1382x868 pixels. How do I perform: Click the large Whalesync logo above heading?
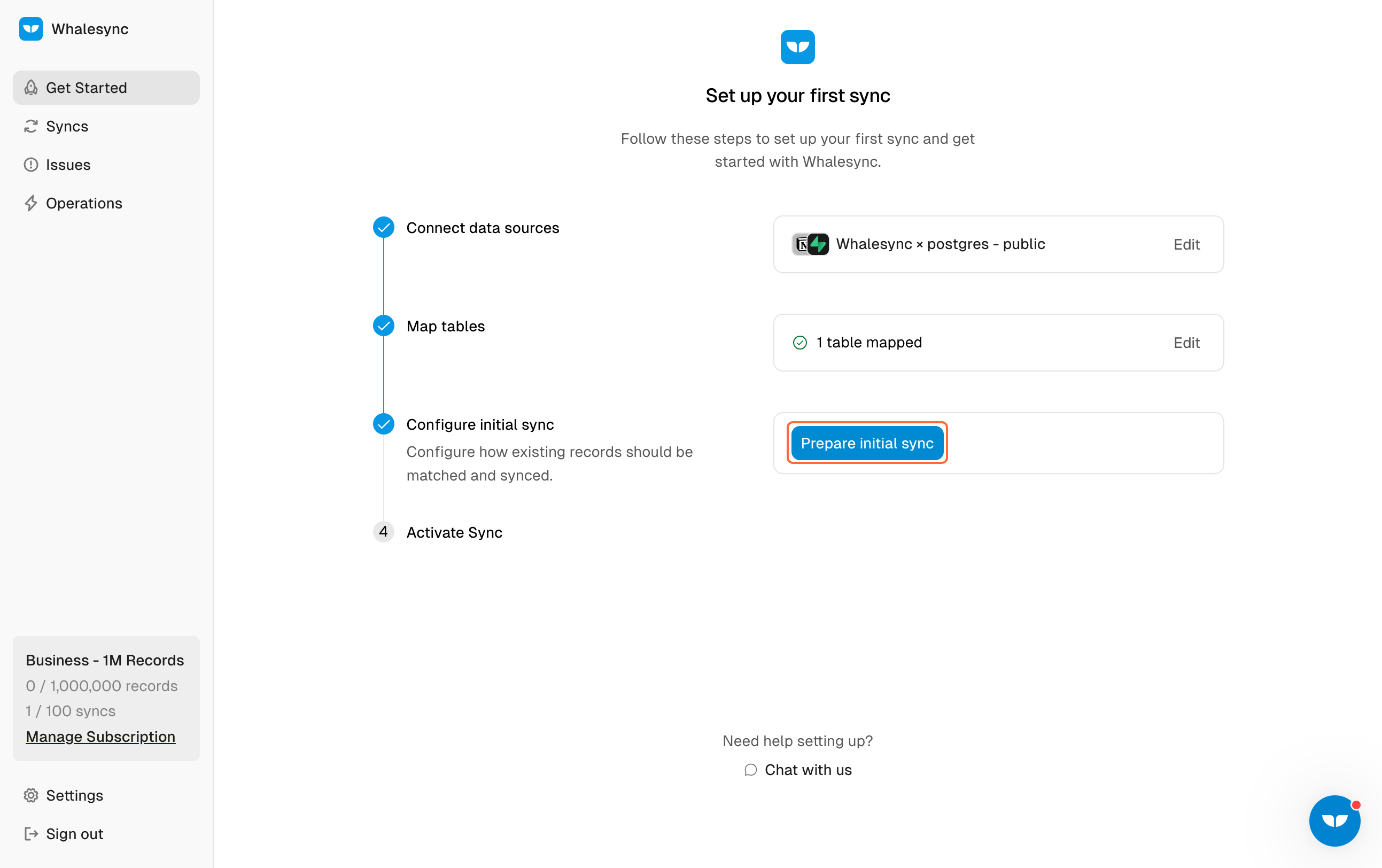[x=797, y=47]
